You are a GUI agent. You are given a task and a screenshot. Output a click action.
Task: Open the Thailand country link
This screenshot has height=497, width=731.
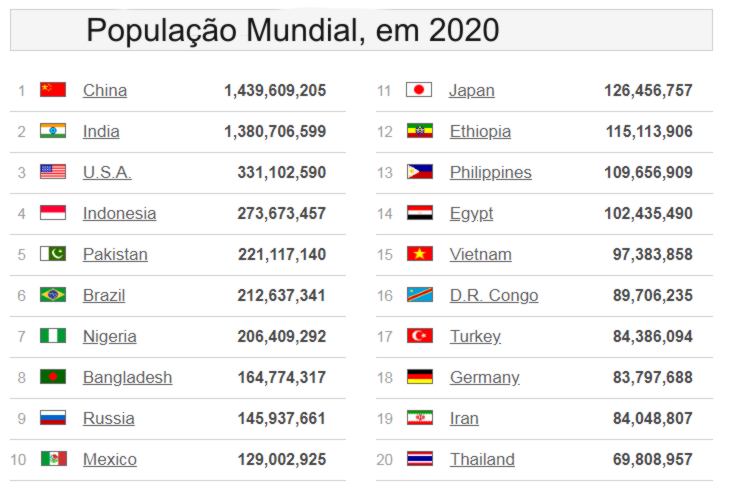pos(482,459)
